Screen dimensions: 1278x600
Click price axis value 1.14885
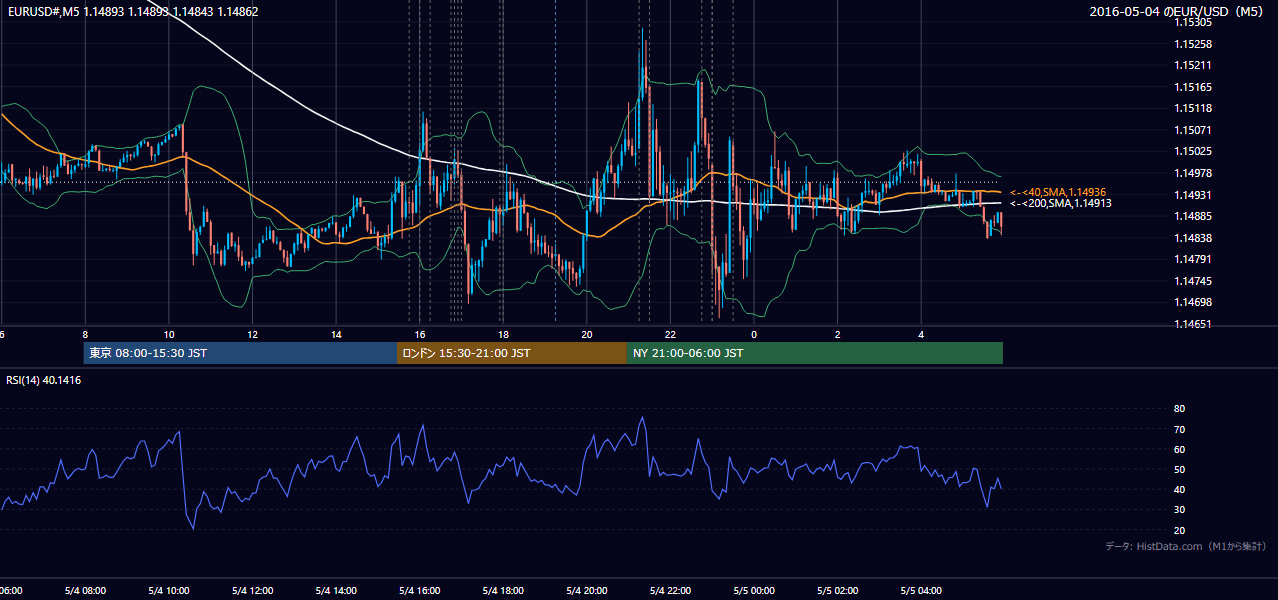click(1192, 216)
